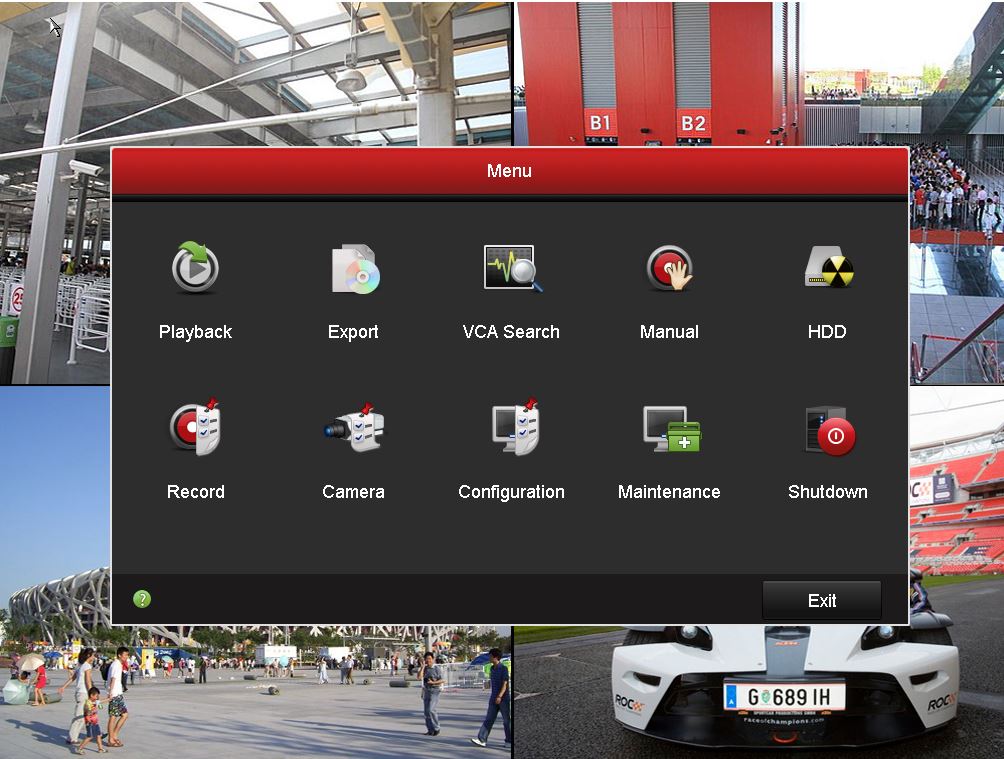Open the Playback icon
The width and height of the screenshot is (1004, 759).
(x=195, y=268)
